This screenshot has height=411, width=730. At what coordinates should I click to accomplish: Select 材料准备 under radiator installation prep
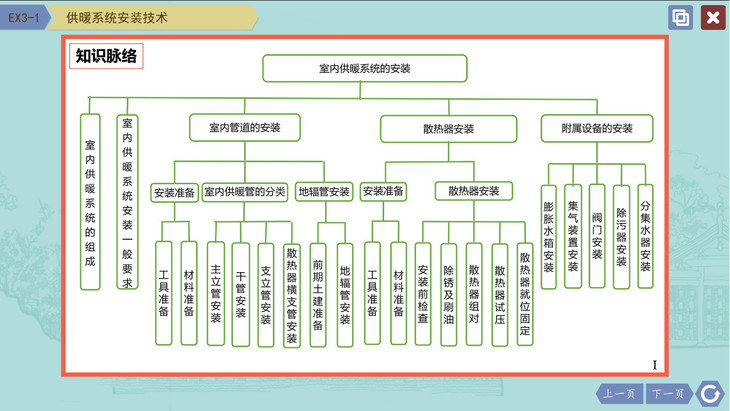[399, 293]
